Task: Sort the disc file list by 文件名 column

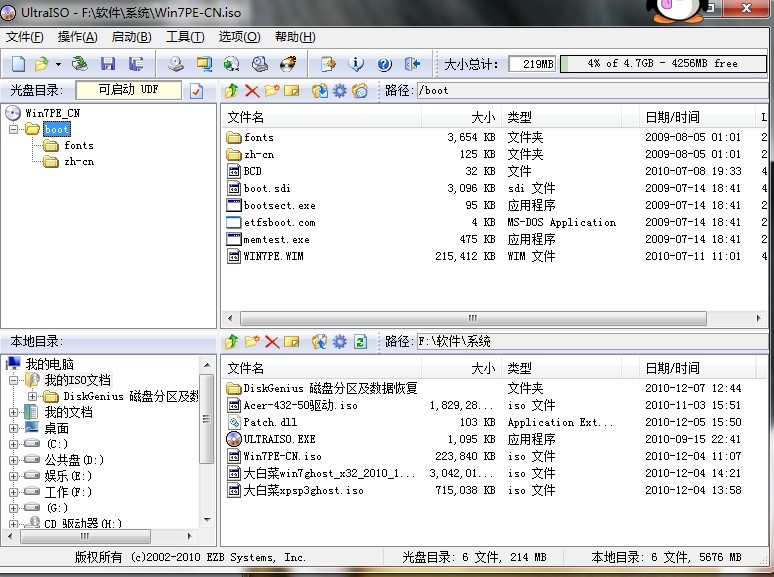Action: [x=321, y=117]
